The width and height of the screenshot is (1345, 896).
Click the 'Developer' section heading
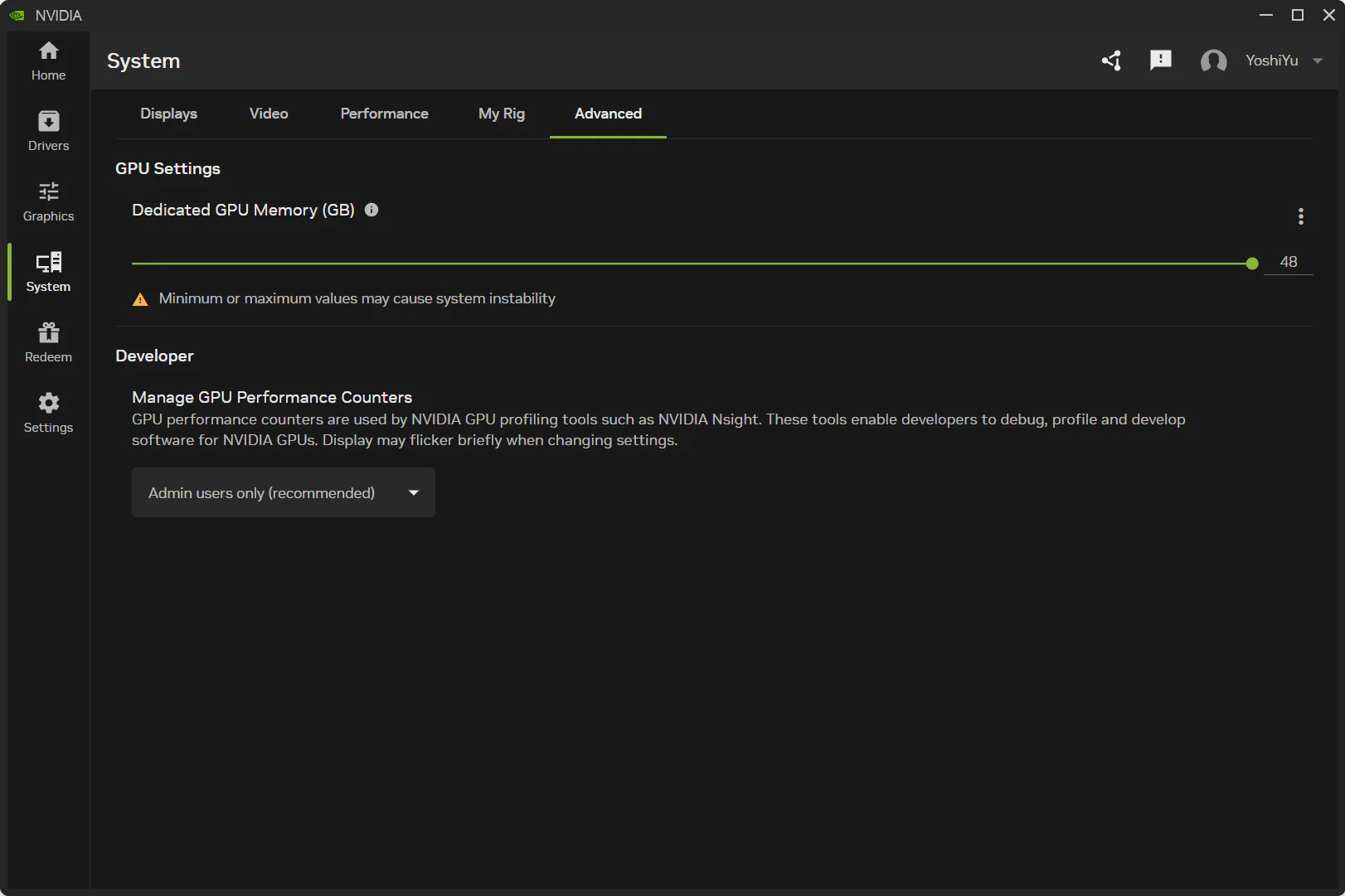pos(154,356)
